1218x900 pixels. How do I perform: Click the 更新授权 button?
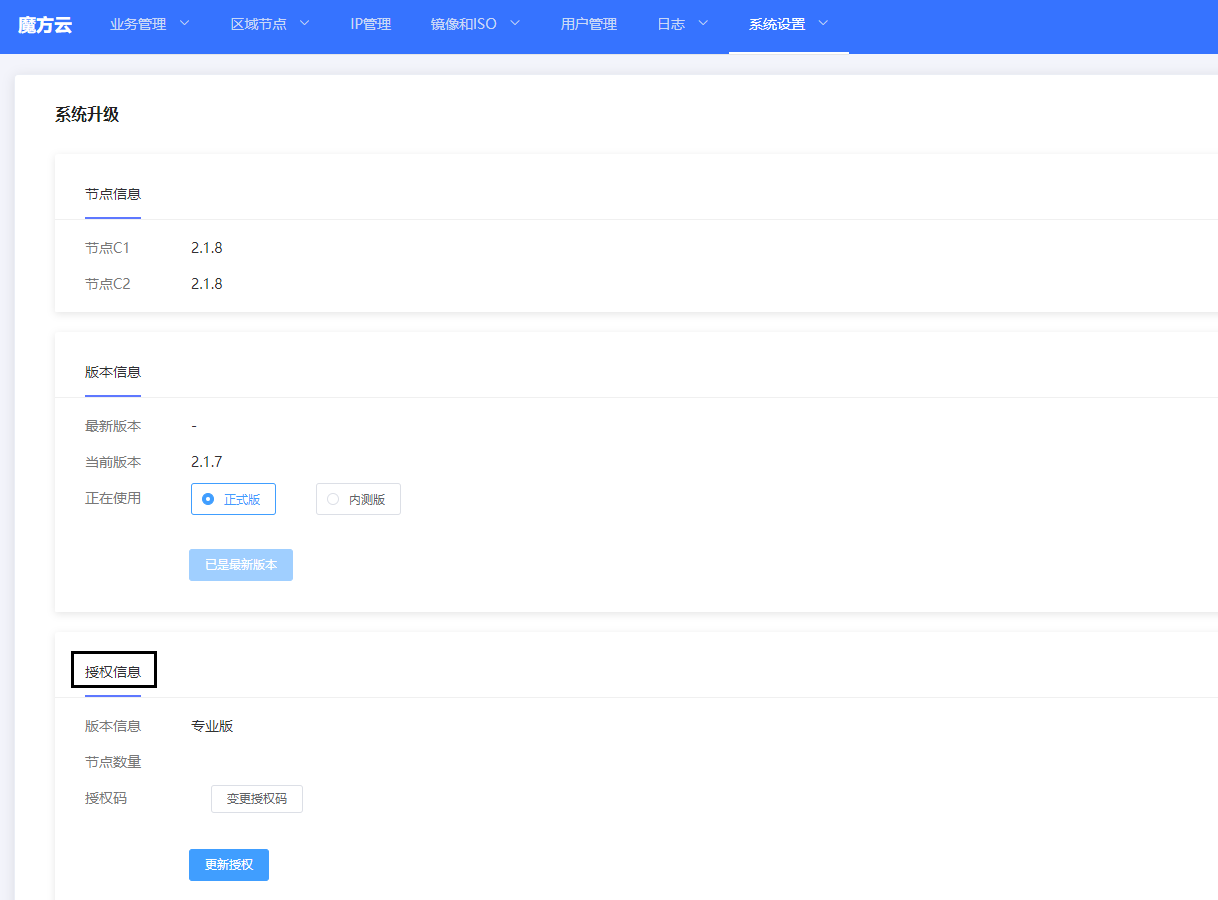tap(229, 865)
